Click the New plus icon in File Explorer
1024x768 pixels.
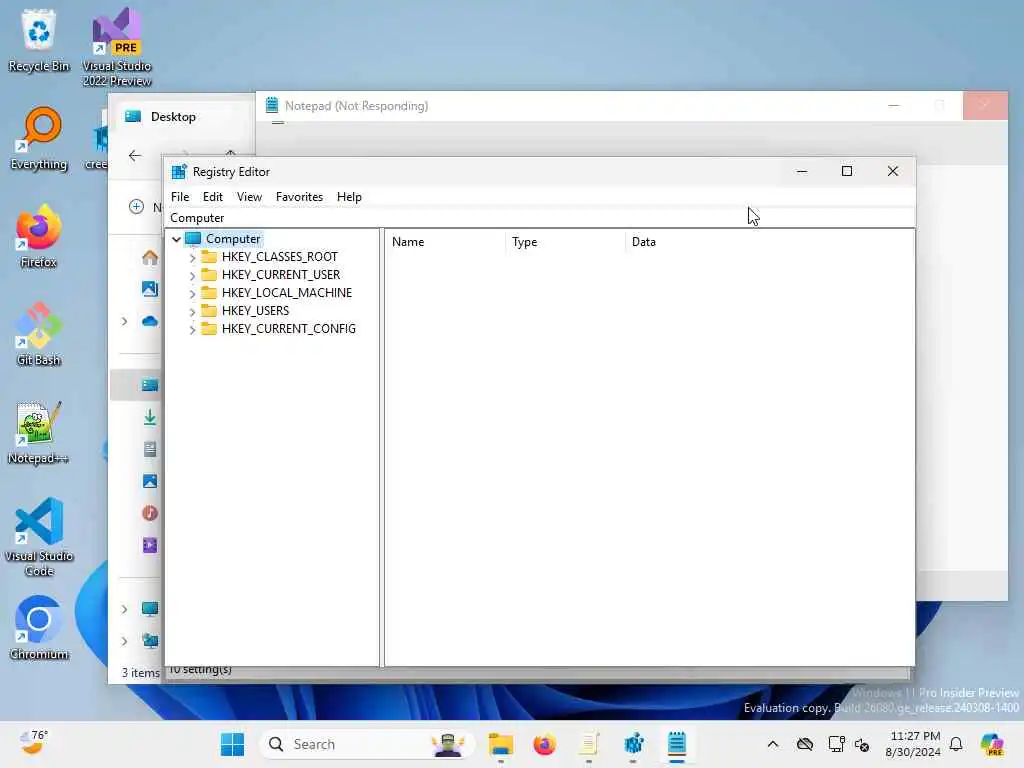[x=136, y=207]
